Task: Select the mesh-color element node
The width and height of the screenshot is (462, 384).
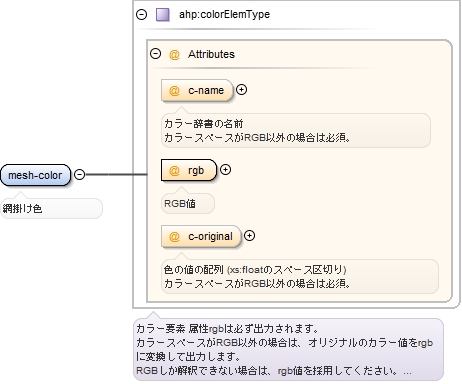Action: click(36, 175)
